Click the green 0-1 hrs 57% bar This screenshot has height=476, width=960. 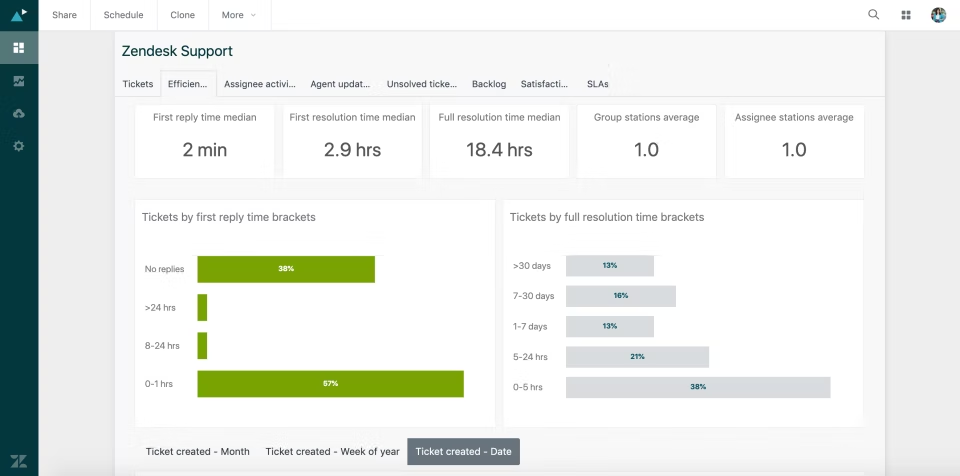[330, 384]
